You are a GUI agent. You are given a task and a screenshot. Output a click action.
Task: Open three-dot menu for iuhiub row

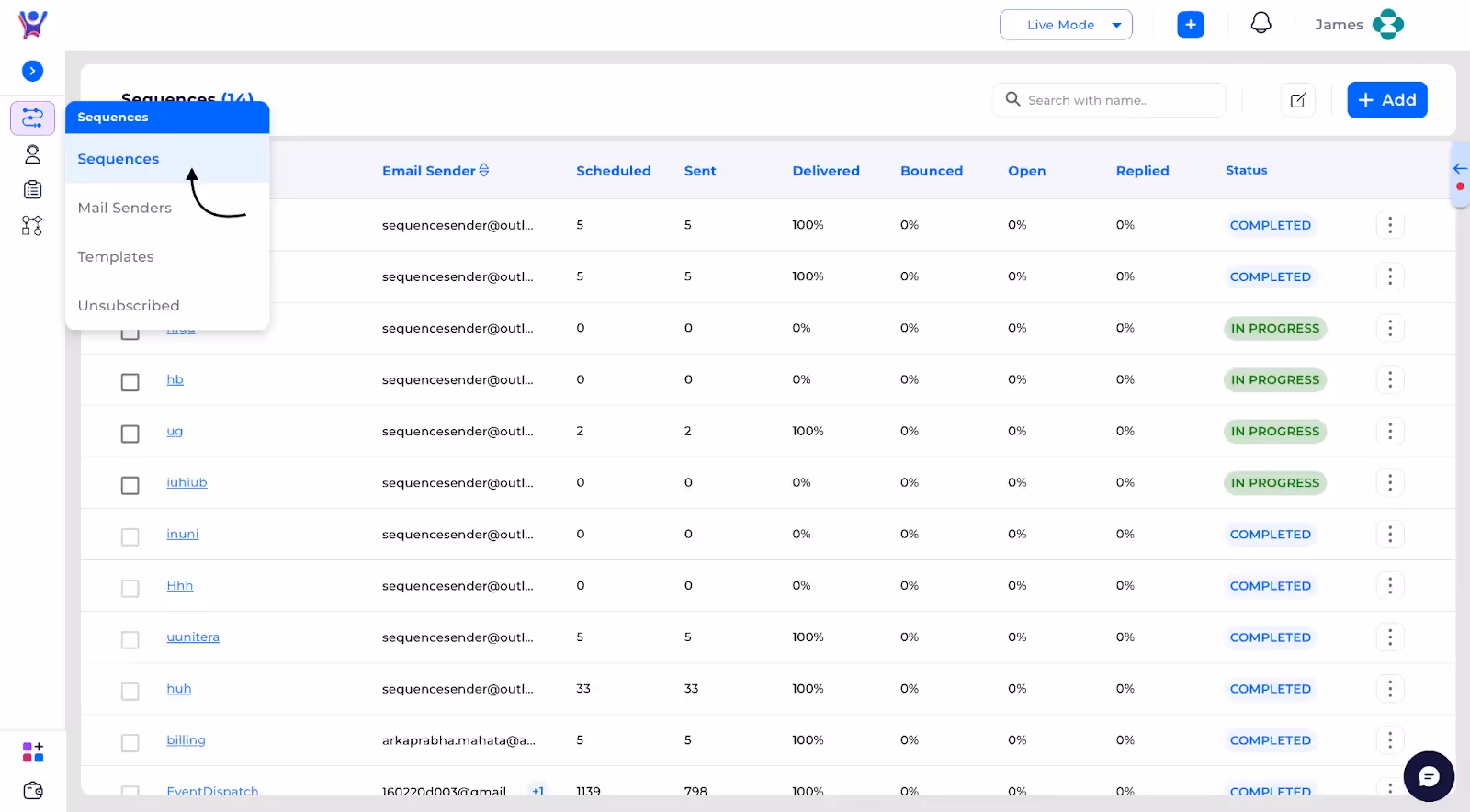pyautogui.click(x=1390, y=482)
